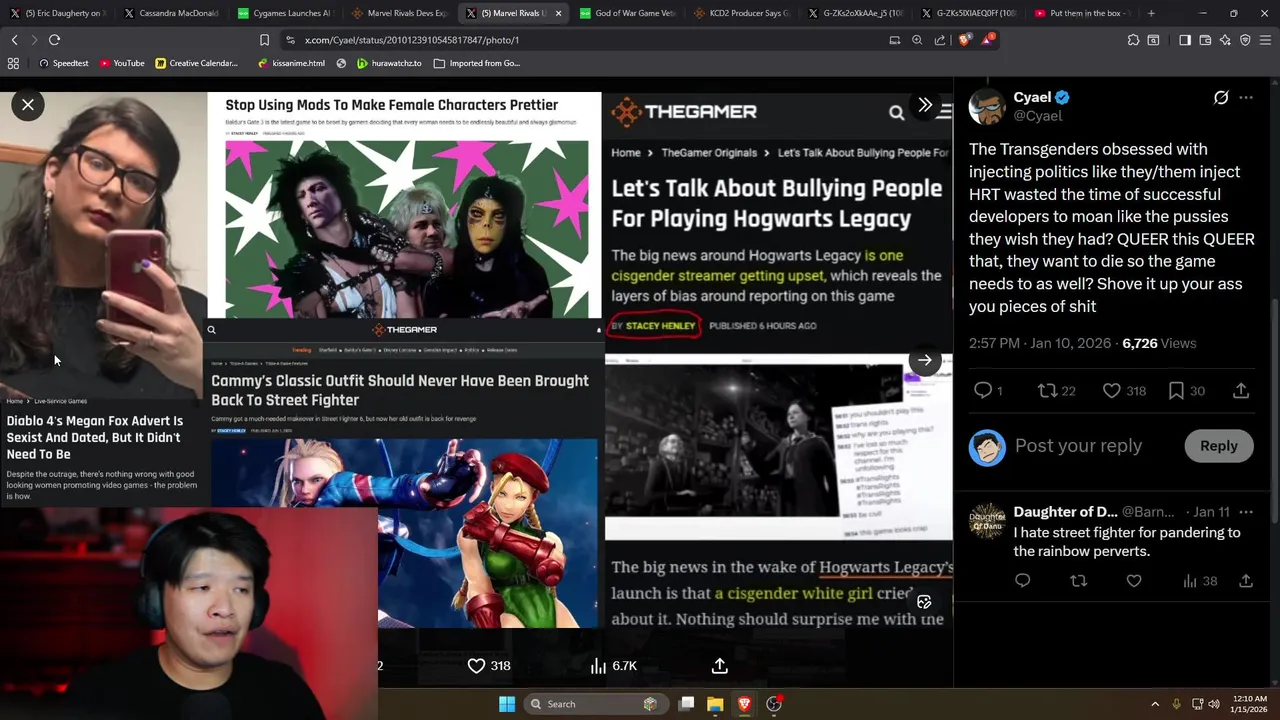The width and height of the screenshot is (1280, 720).
Task: Switch to the Marvel Rivals Devs tab
Action: pos(398,13)
